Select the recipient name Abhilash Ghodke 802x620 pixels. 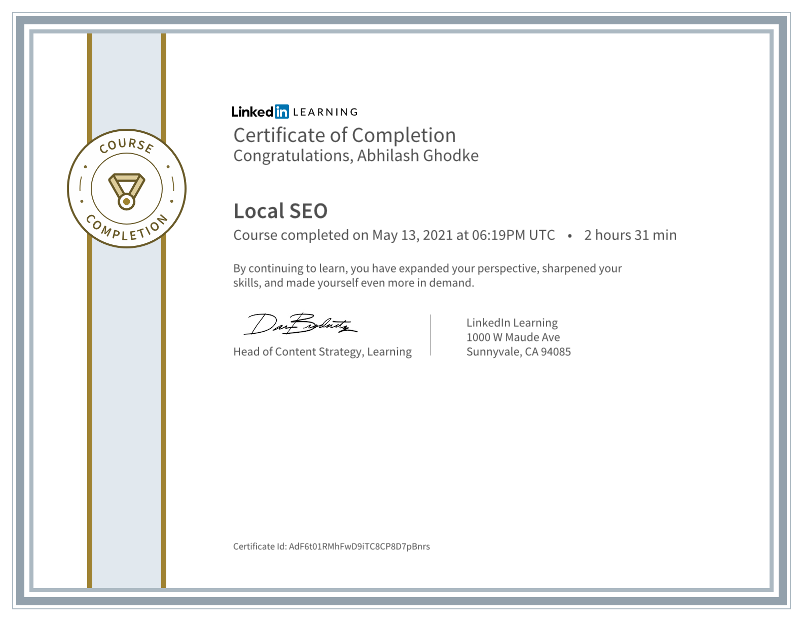[x=420, y=155]
